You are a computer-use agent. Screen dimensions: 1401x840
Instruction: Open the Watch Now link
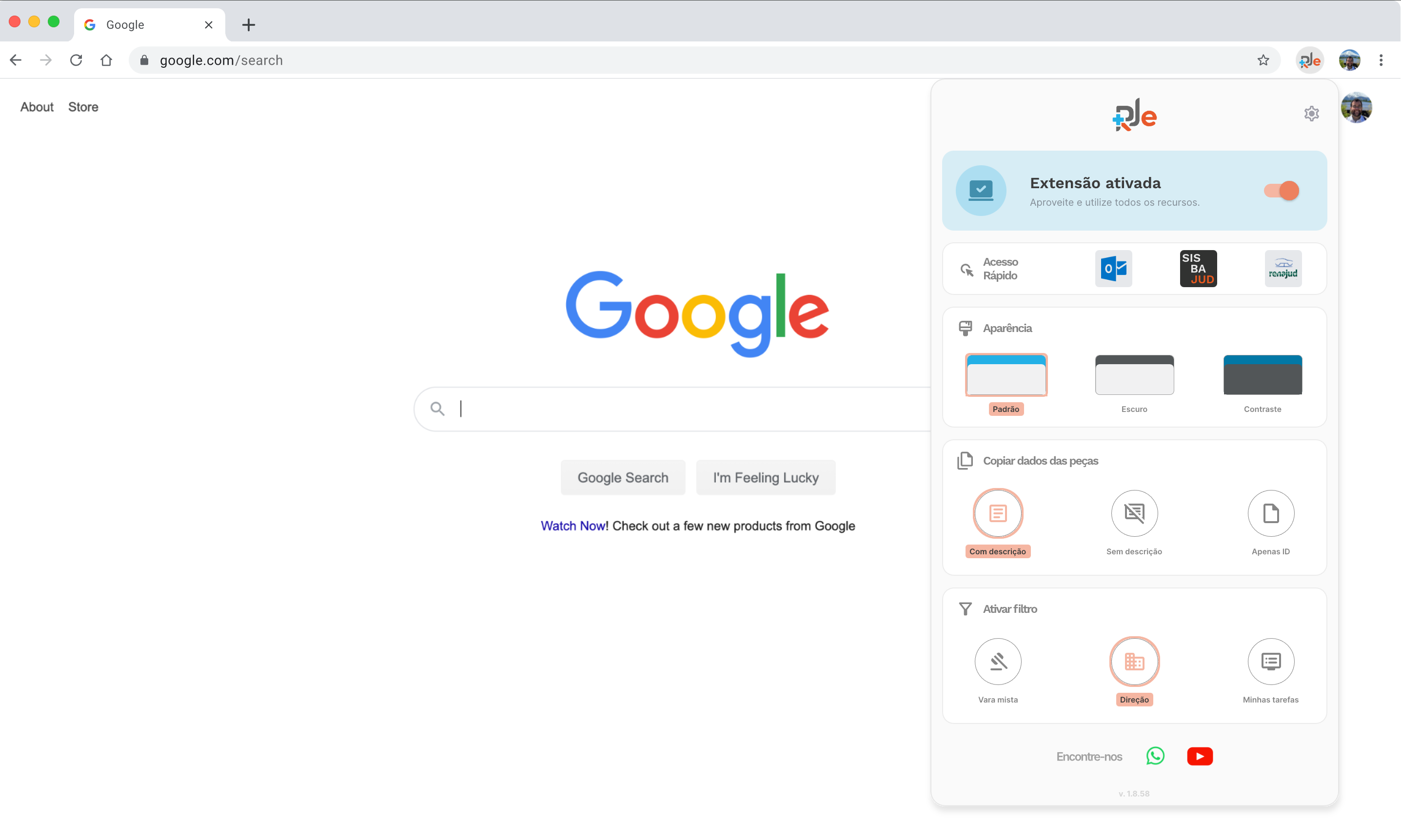coord(573,526)
